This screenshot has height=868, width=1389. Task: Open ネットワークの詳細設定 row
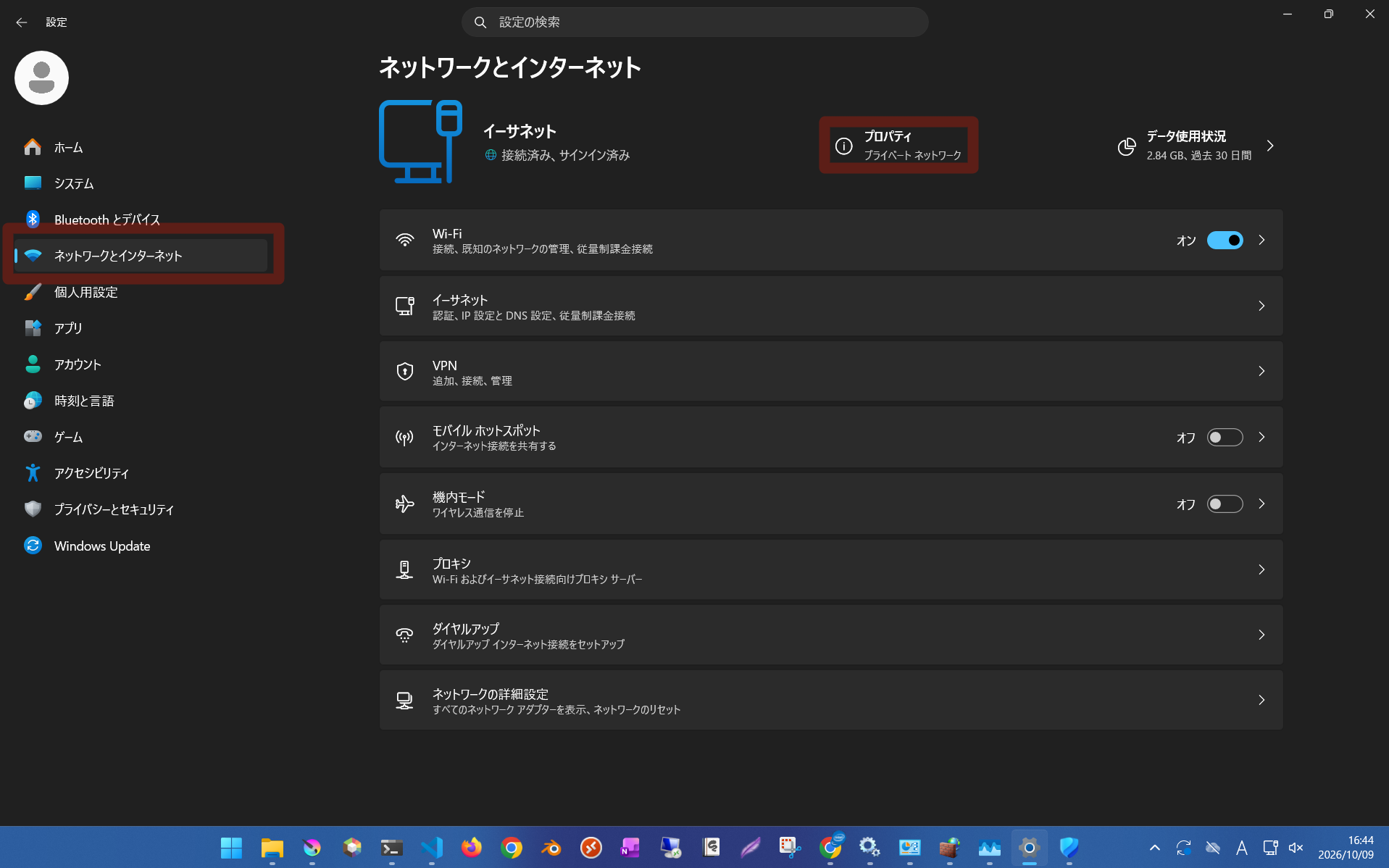tap(831, 700)
